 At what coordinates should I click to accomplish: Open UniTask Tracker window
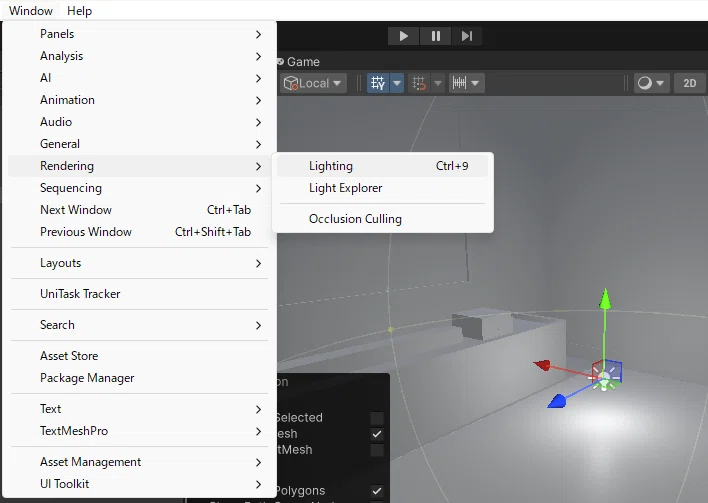139,294
